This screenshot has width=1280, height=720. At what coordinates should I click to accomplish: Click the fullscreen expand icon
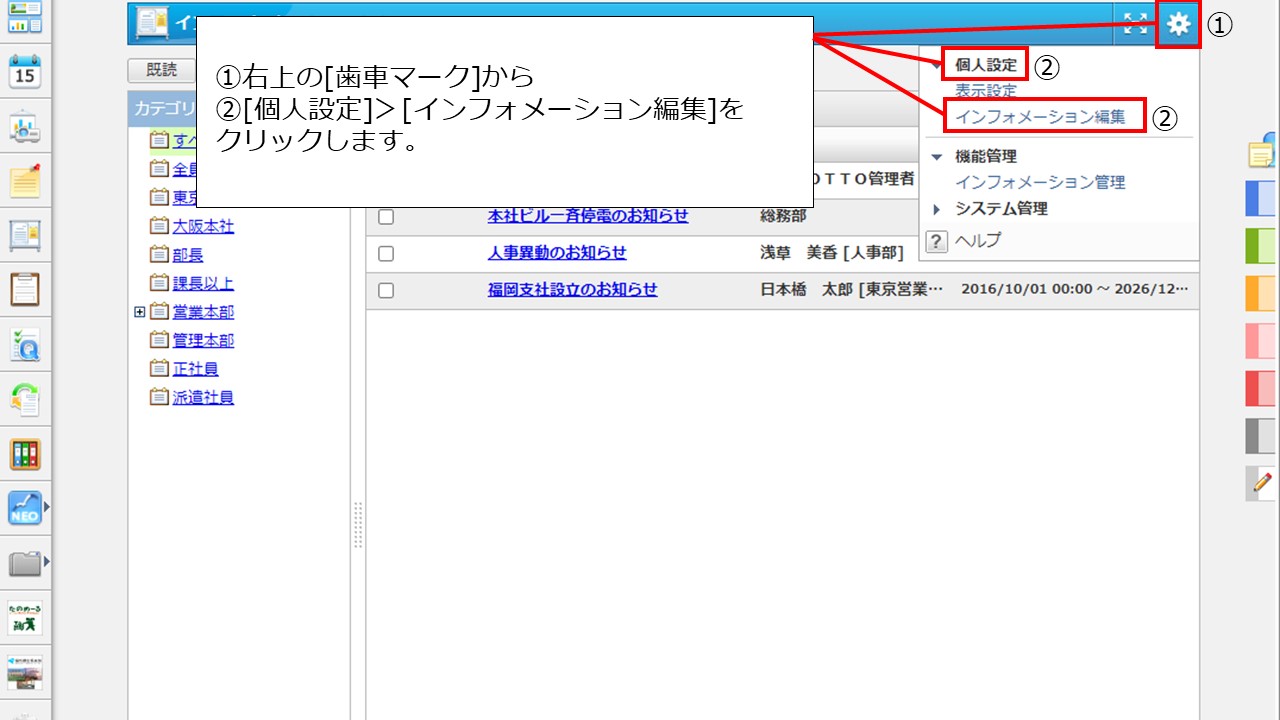click(1135, 25)
